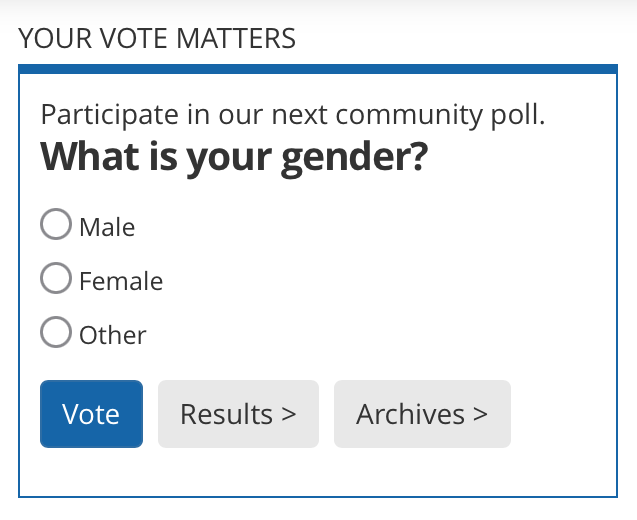Click the arrow symbol in Archives button
637x520 pixels.
[481, 414]
